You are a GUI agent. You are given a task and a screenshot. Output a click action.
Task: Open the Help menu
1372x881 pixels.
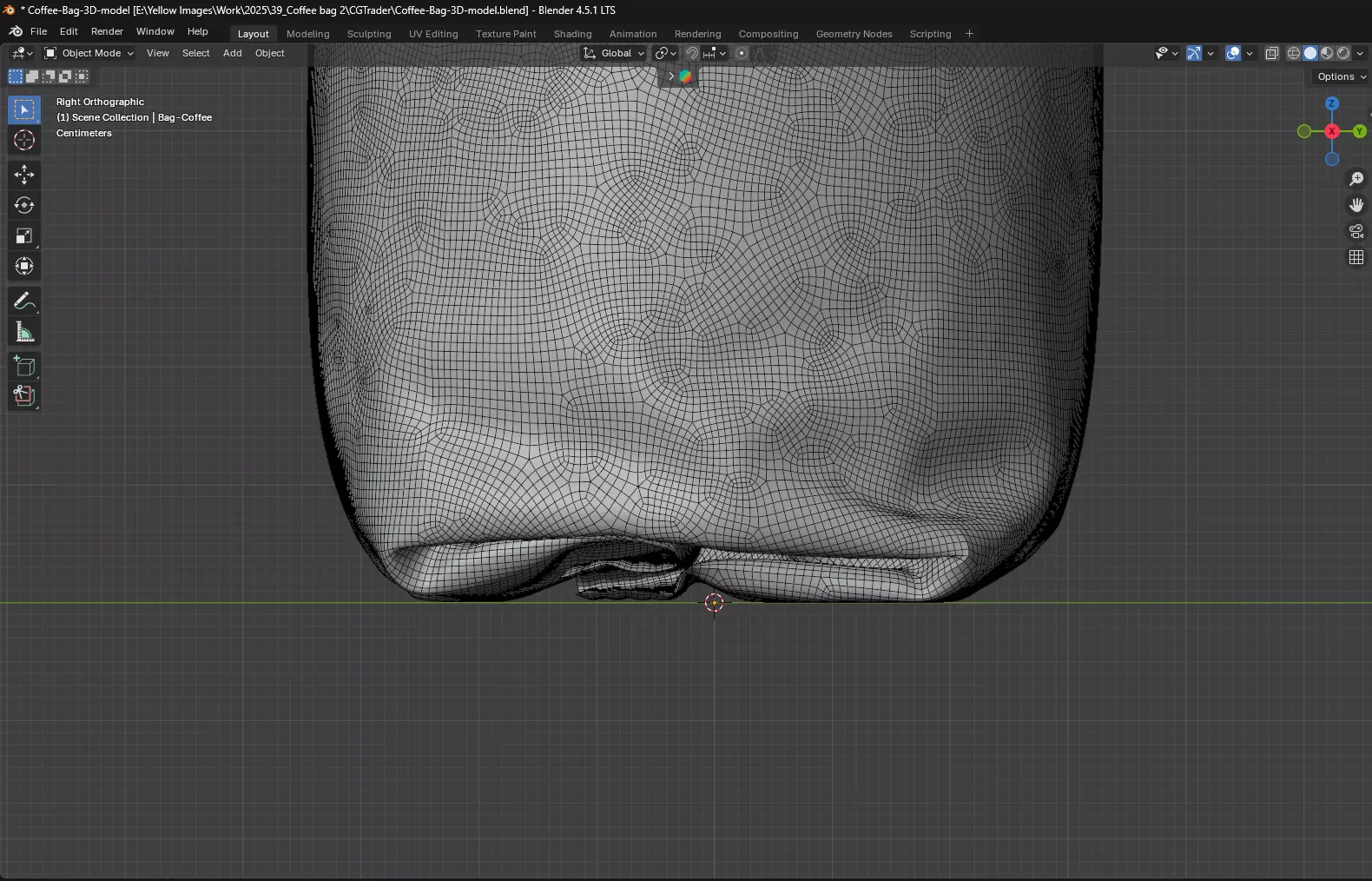tap(197, 31)
